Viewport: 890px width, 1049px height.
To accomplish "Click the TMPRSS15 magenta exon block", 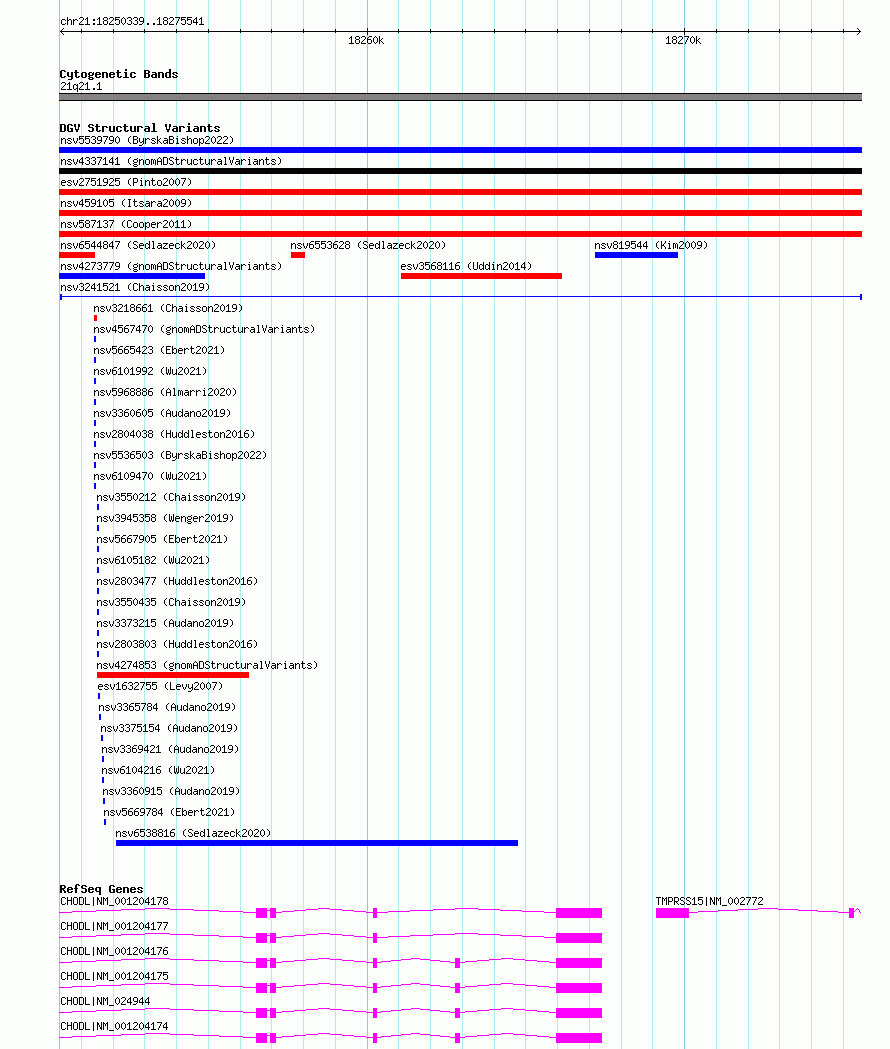I will (x=672, y=913).
